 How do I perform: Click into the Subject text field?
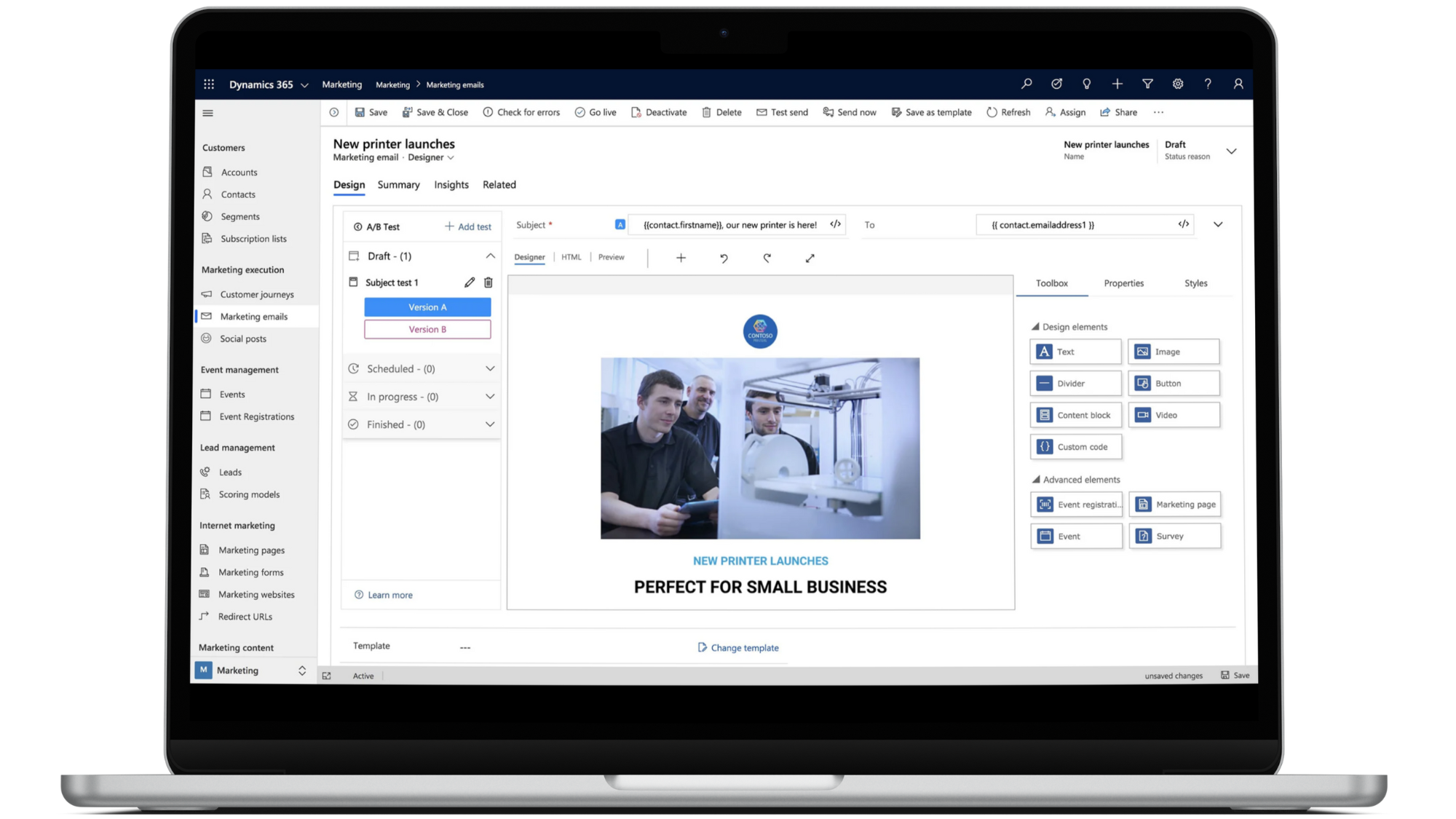[729, 225]
